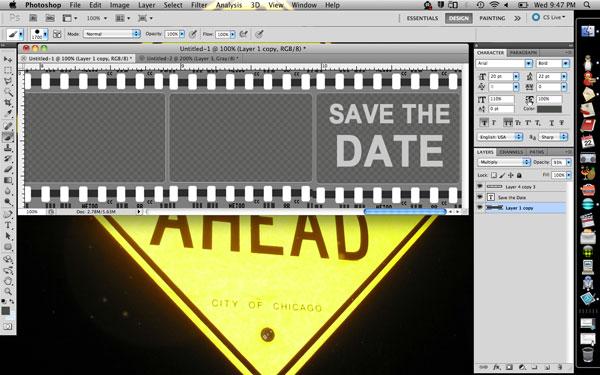
Task: Switch to the Channels tab
Action: pos(511,152)
